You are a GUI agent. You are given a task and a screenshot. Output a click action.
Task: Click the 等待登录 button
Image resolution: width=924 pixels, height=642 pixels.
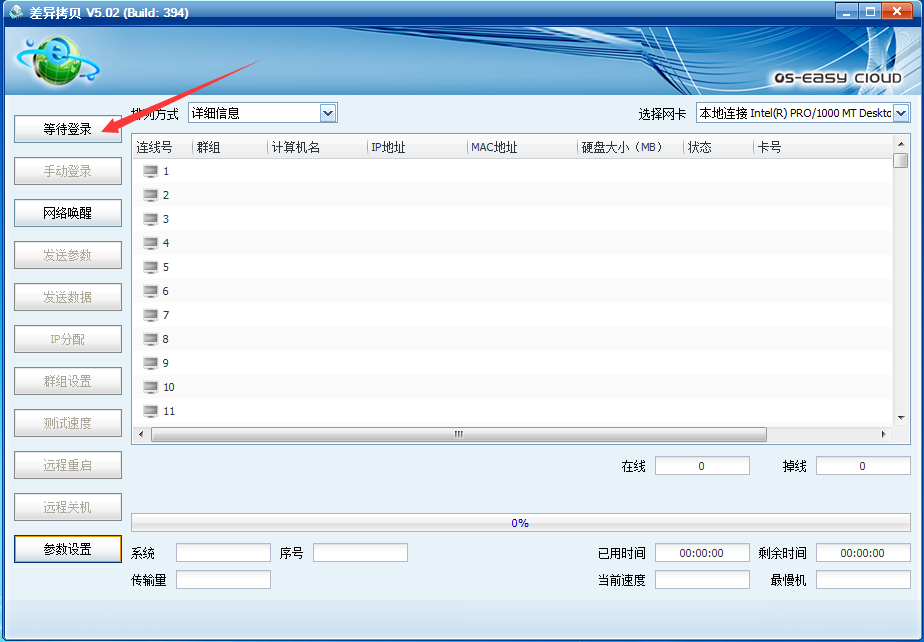pos(68,129)
